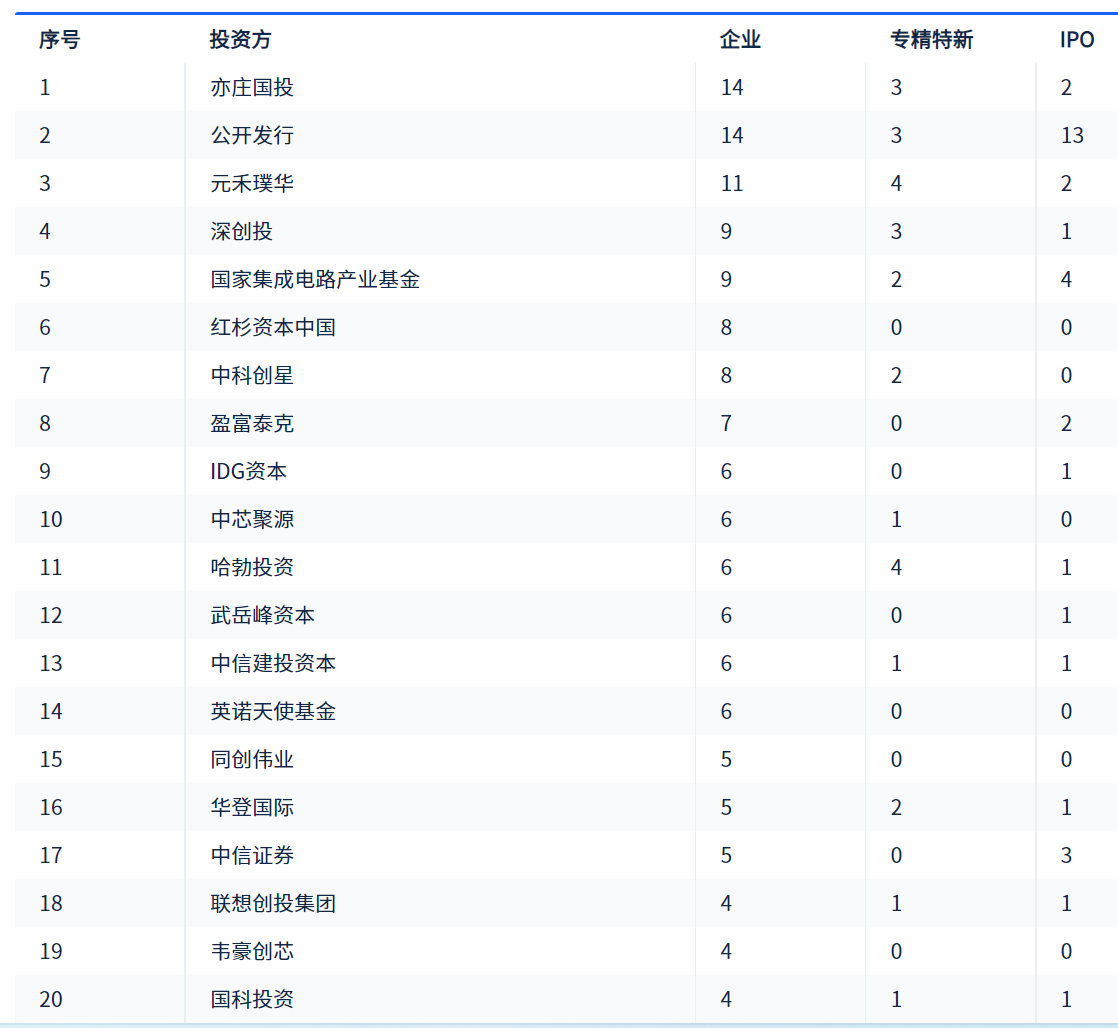Click row number 20 in 序号 column

(51, 999)
